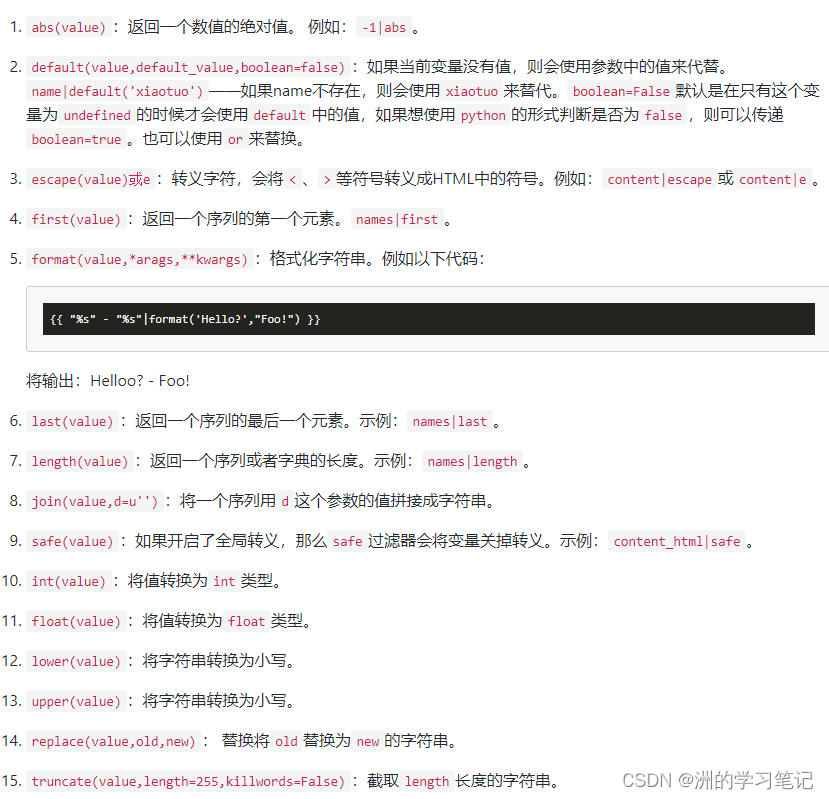
Task: Click the 返回一个序列或者字典的长度 description
Action: coord(254,461)
